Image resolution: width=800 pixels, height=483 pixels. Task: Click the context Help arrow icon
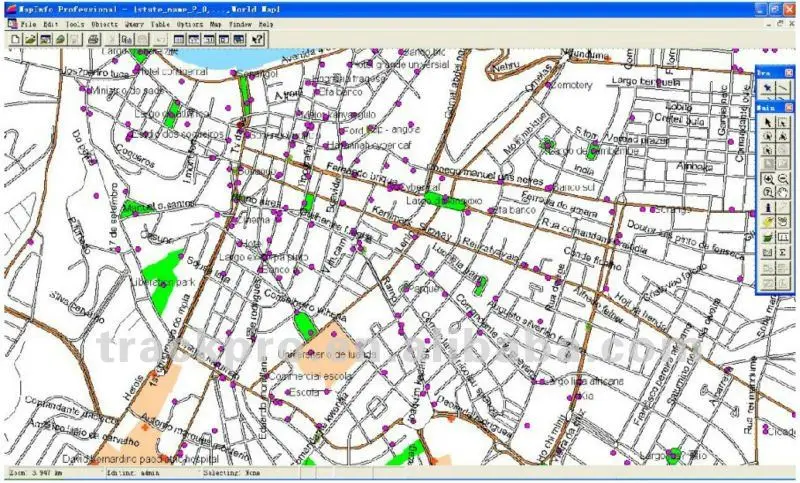pyautogui.click(x=257, y=39)
